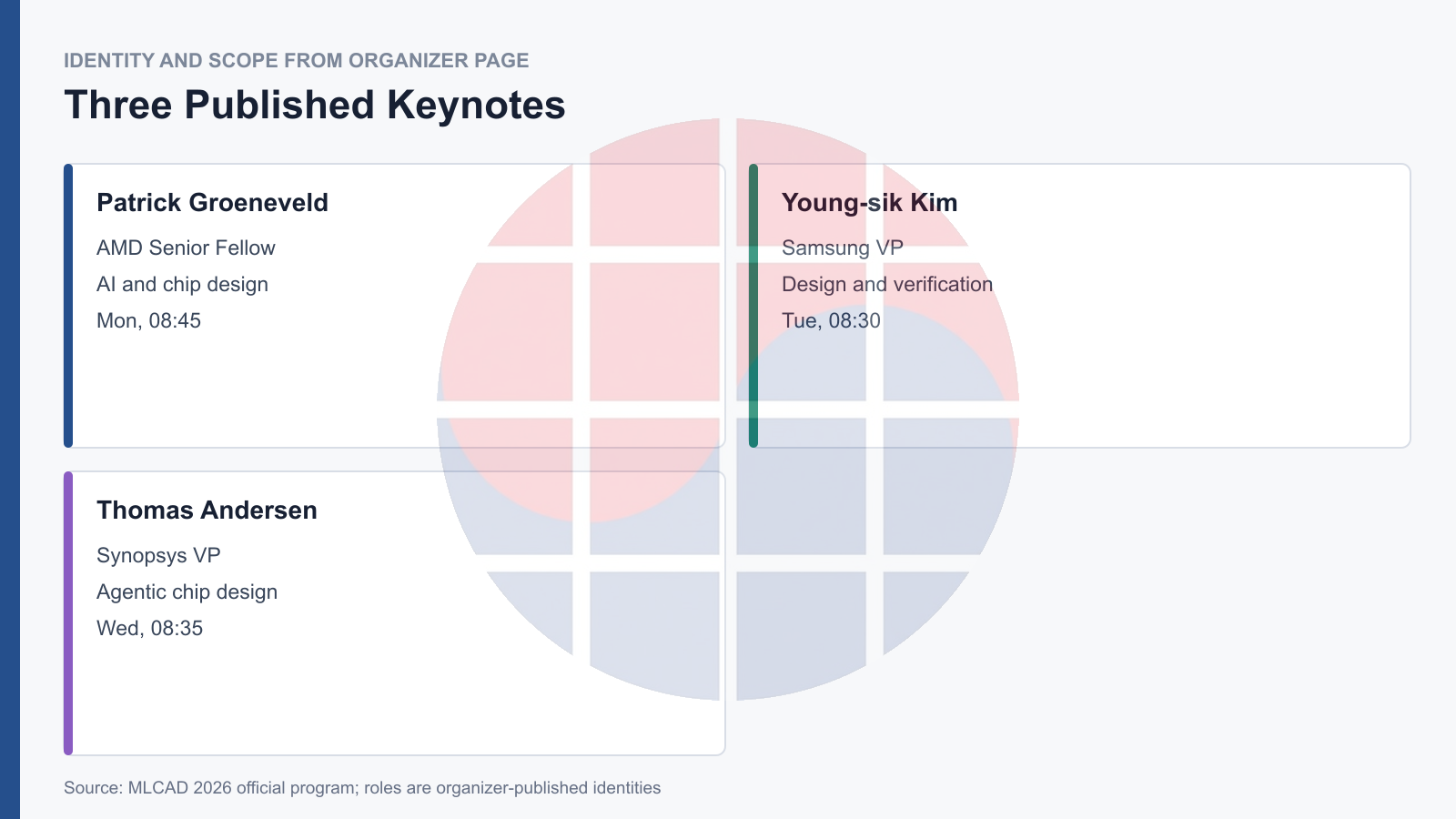Image resolution: width=1456 pixels, height=819 pixels.
Task: Select 'Design and verification' text
Action: pyautogui.click(x=887, y=284)
